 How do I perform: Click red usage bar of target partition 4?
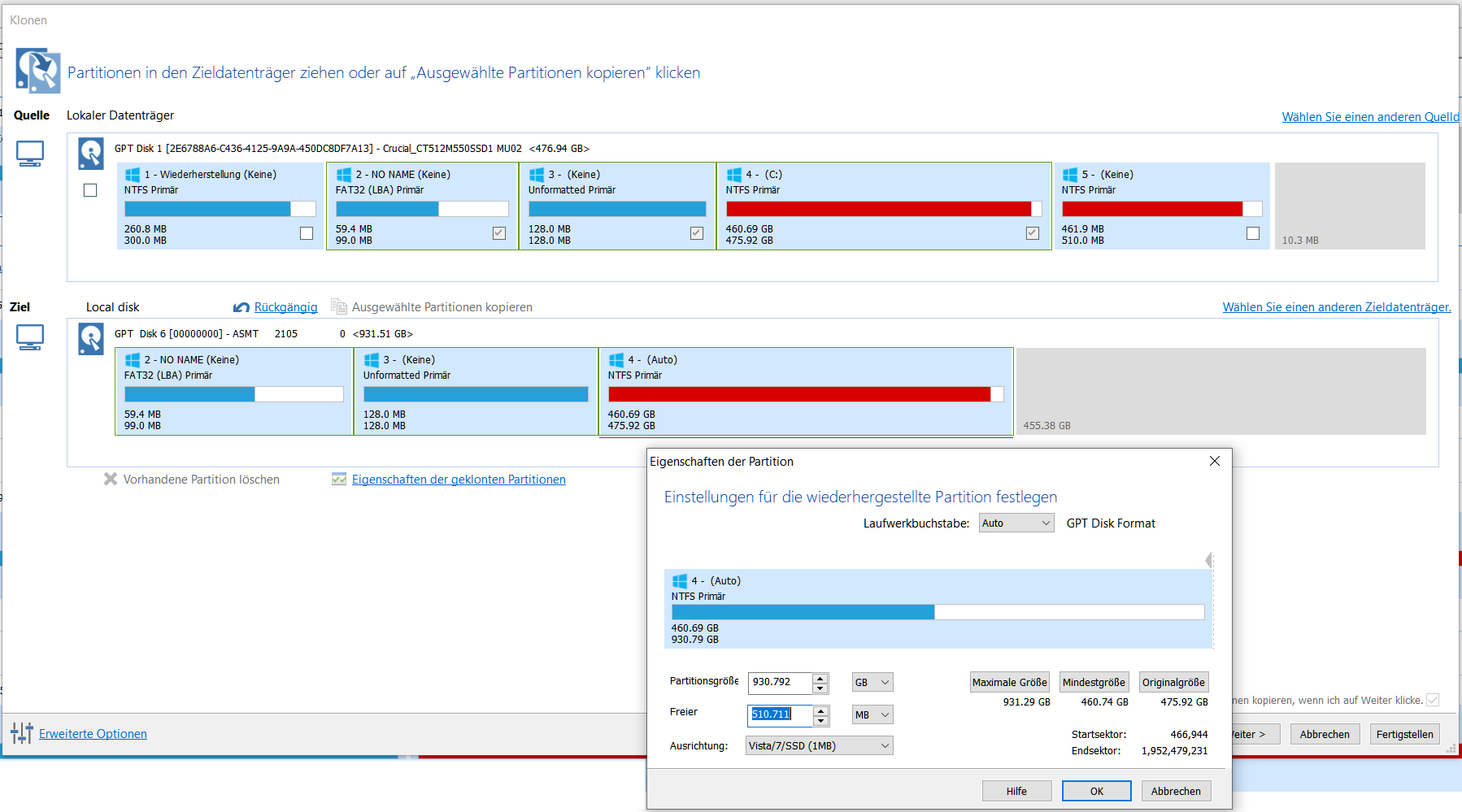click(806, 394)
